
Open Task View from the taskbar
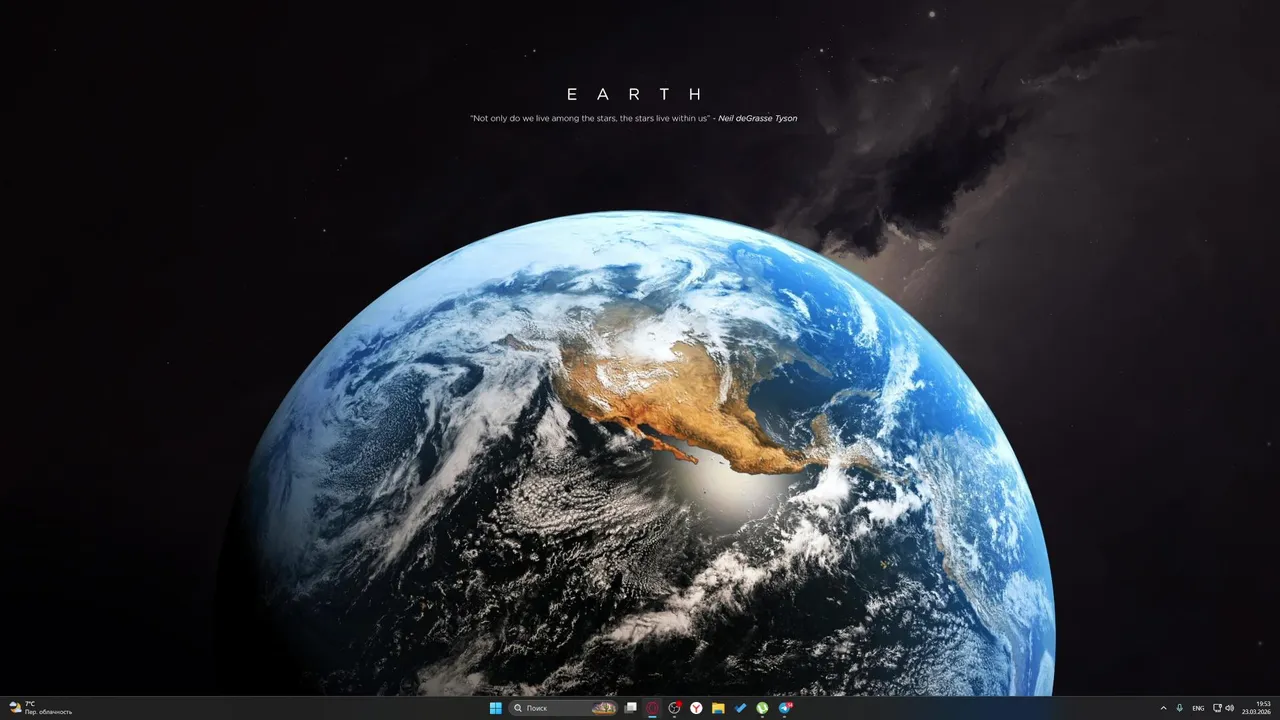[x=631, y=708]
